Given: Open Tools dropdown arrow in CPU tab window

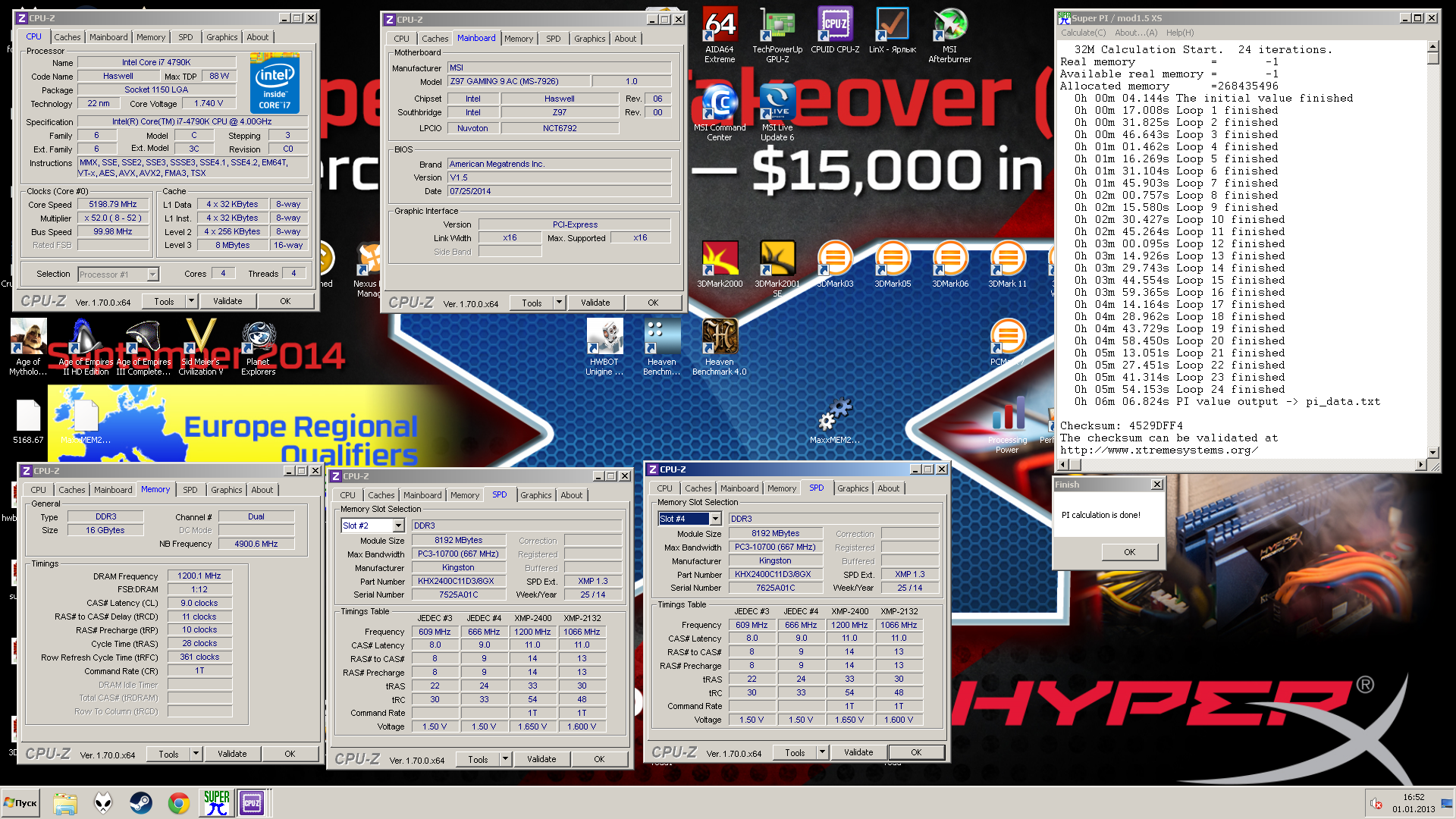Looking at the screenshot, I should [x=192, y=301].
